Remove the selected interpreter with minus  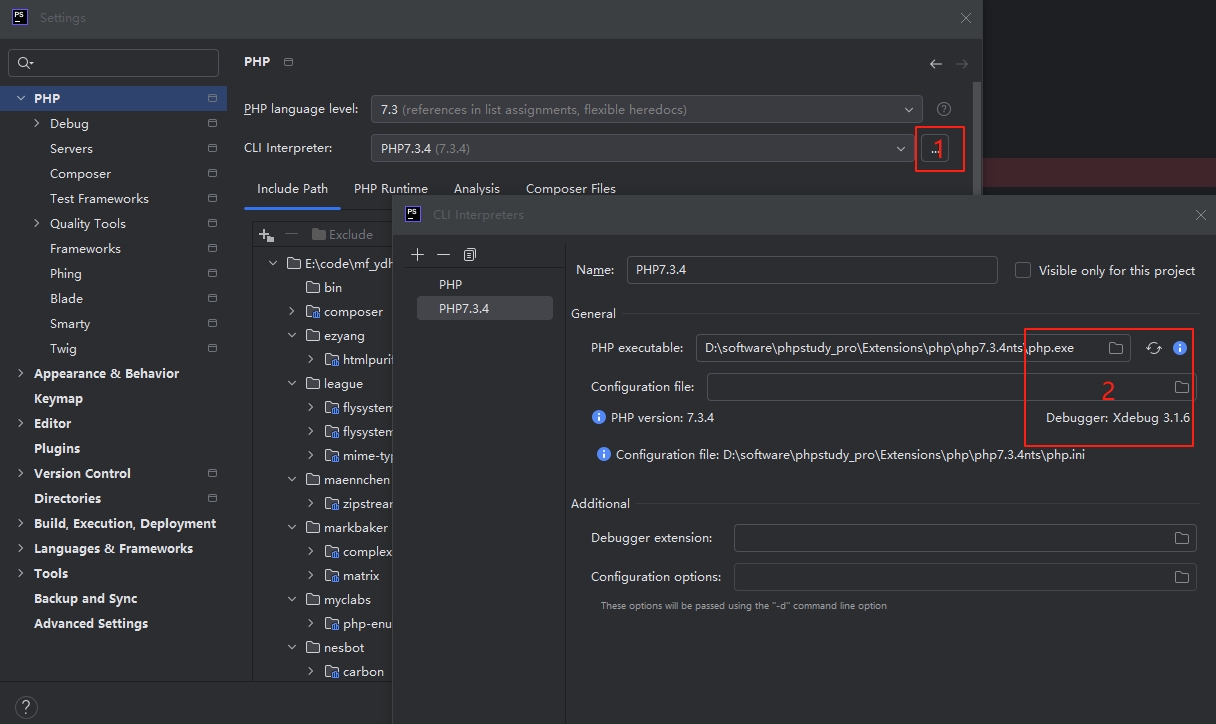pyautogui.click(x=443, y=254)
